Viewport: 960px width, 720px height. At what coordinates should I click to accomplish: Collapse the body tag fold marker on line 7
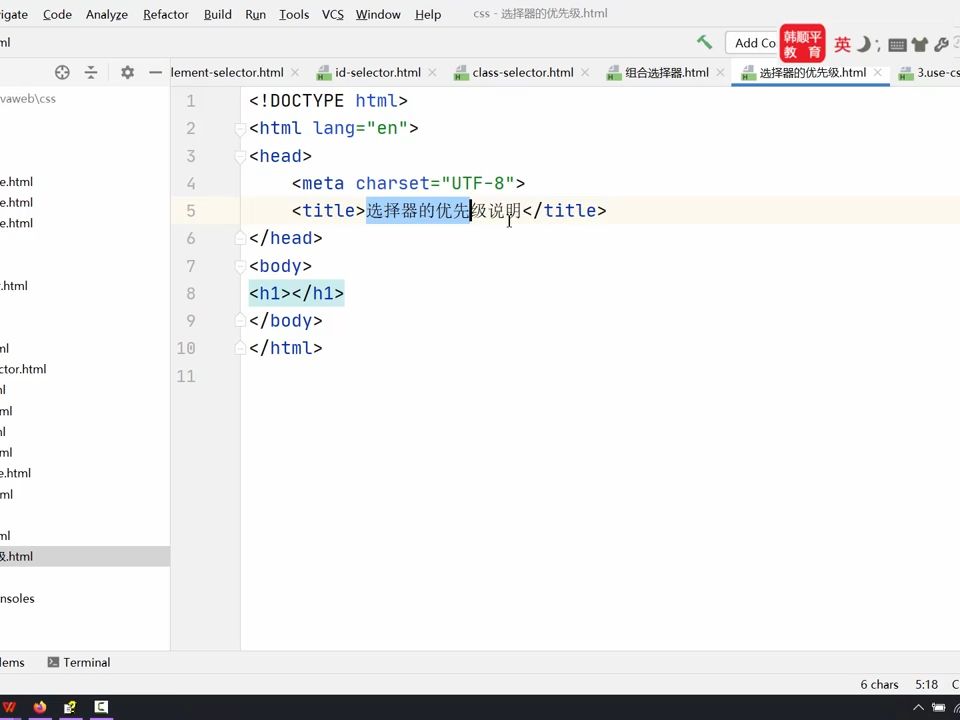point(240,266)
